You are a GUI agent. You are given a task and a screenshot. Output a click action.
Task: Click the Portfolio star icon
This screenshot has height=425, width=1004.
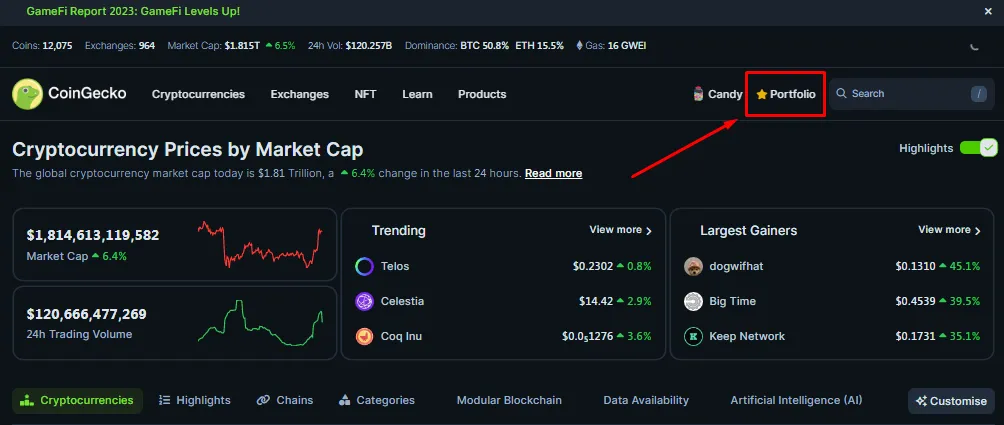(x=761, y=94)
